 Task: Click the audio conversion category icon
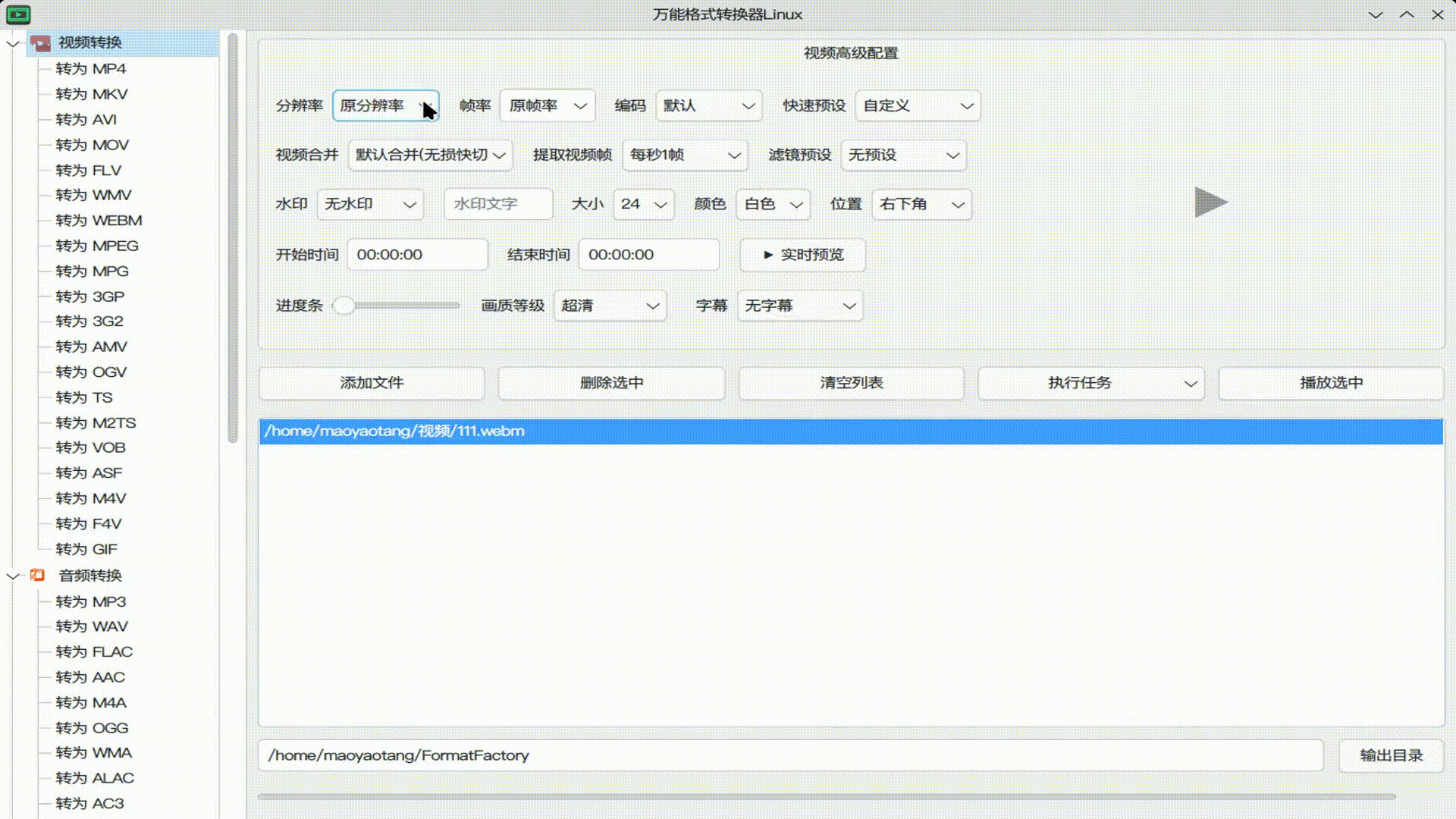[37, 576]
